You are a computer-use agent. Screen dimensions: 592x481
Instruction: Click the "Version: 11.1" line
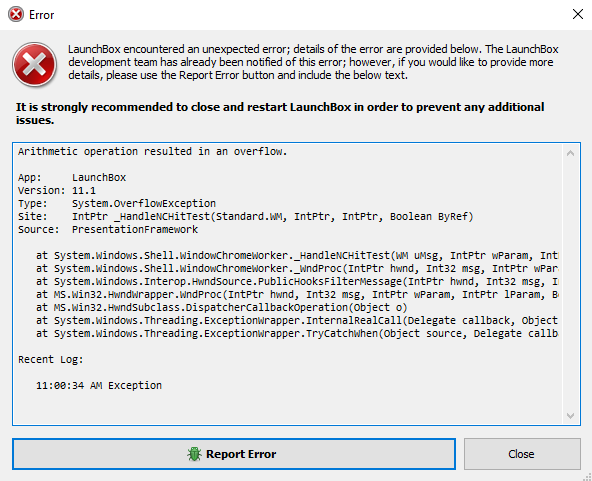click(x=57, y=190)
